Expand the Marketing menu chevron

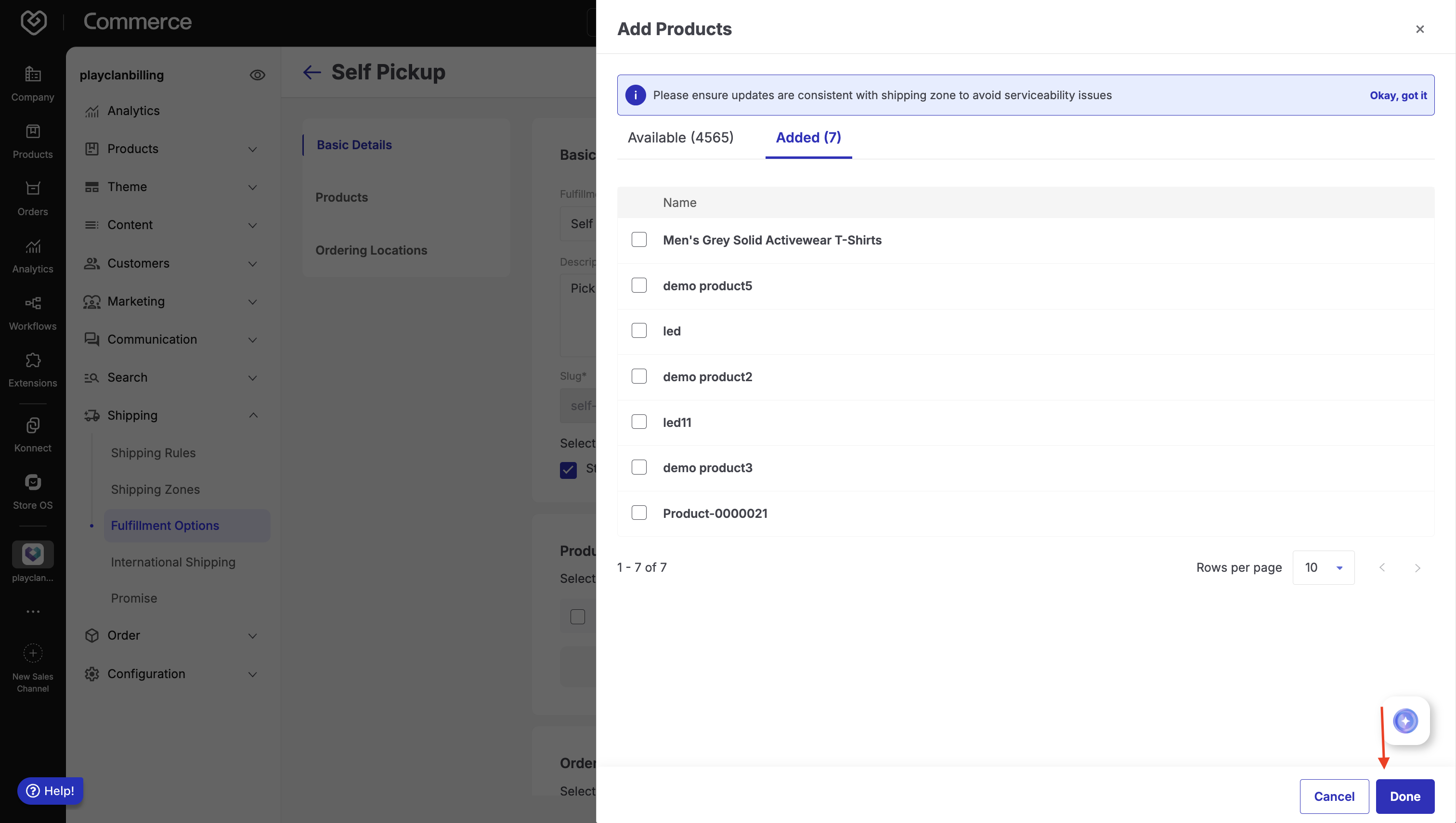[x=253, y=302]
